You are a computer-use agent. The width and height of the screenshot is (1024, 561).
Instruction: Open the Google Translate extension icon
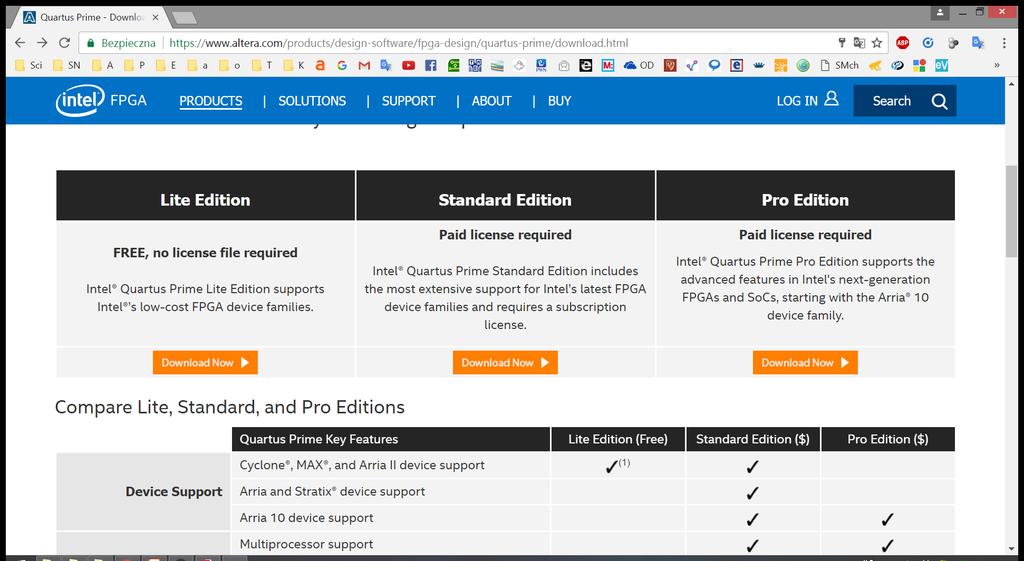(978, 43)
